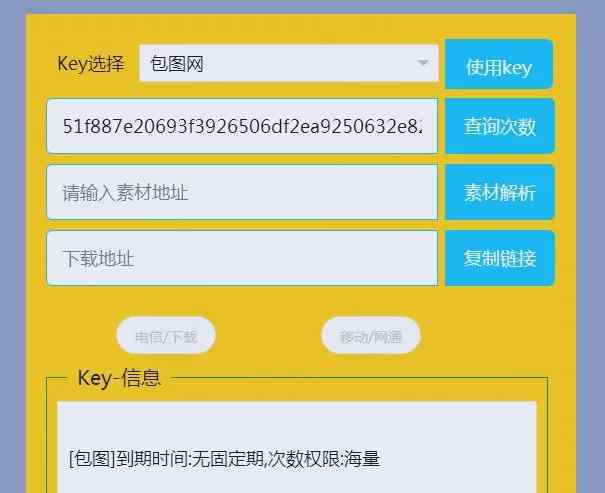
Task: Click the 到期时间 info text line
Action: click(225, 459)
